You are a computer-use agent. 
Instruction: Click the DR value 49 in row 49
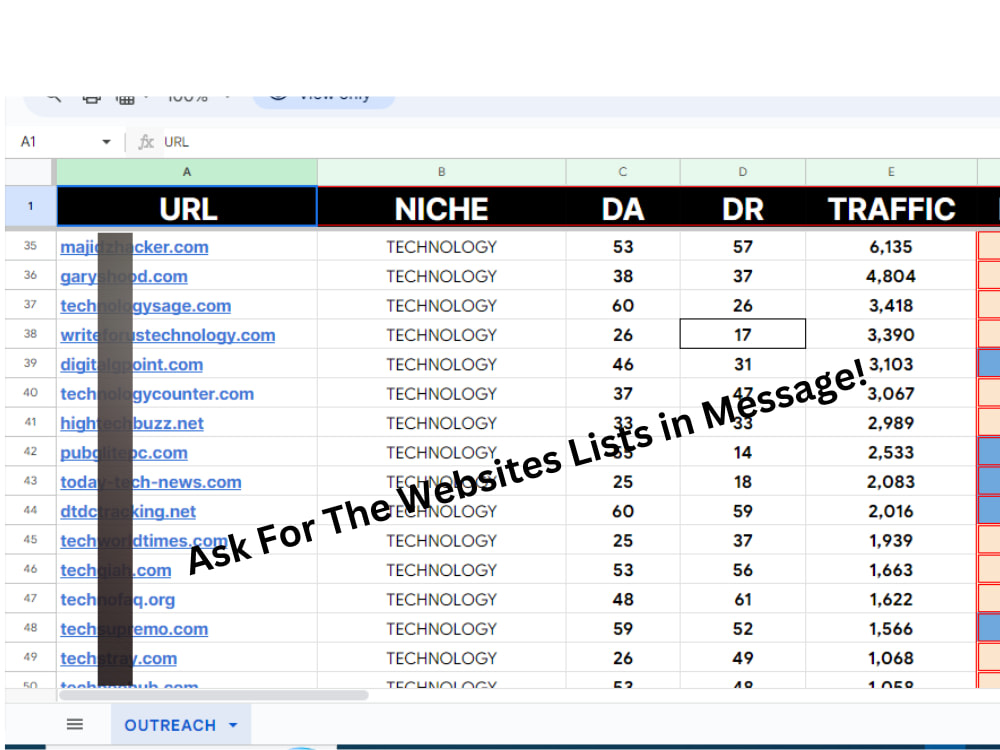point(743,657)
